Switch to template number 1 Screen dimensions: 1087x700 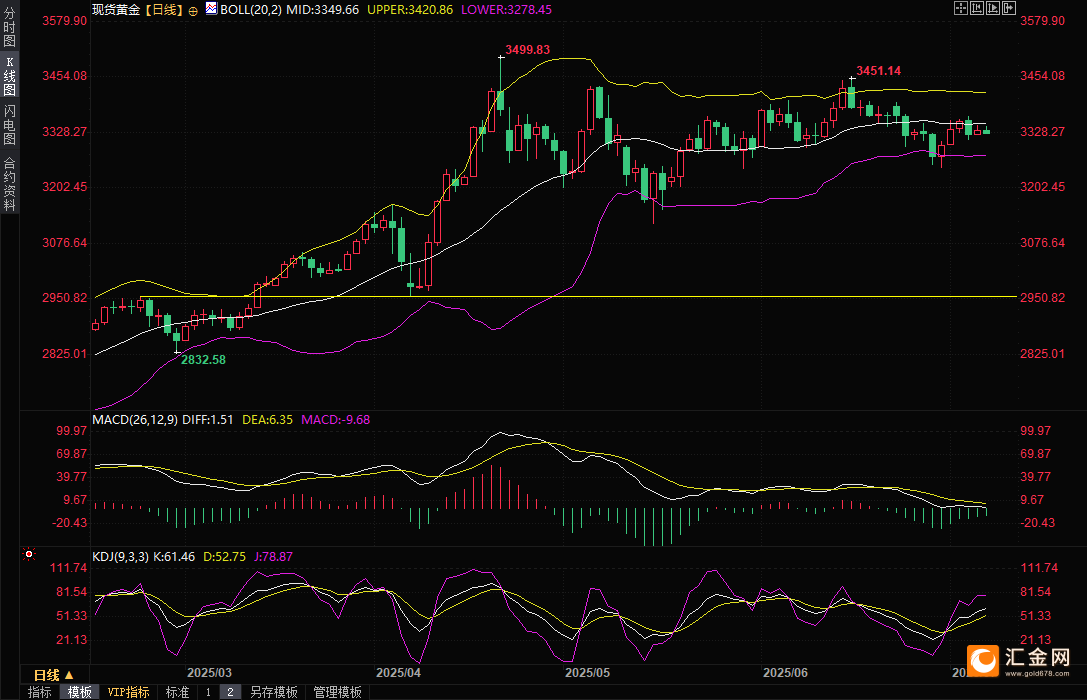point(208,692)
